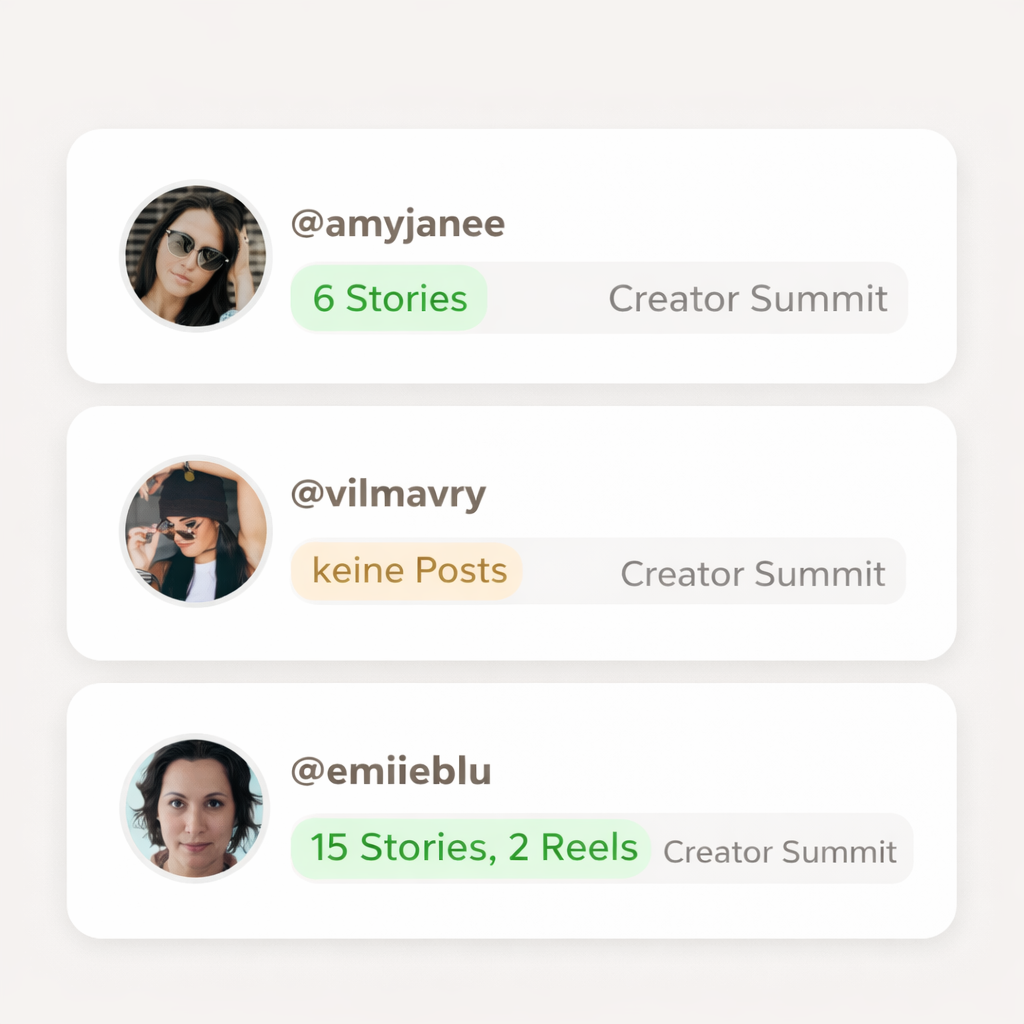Click the gray bar beside "keine Posts"

tap(570, 572)
